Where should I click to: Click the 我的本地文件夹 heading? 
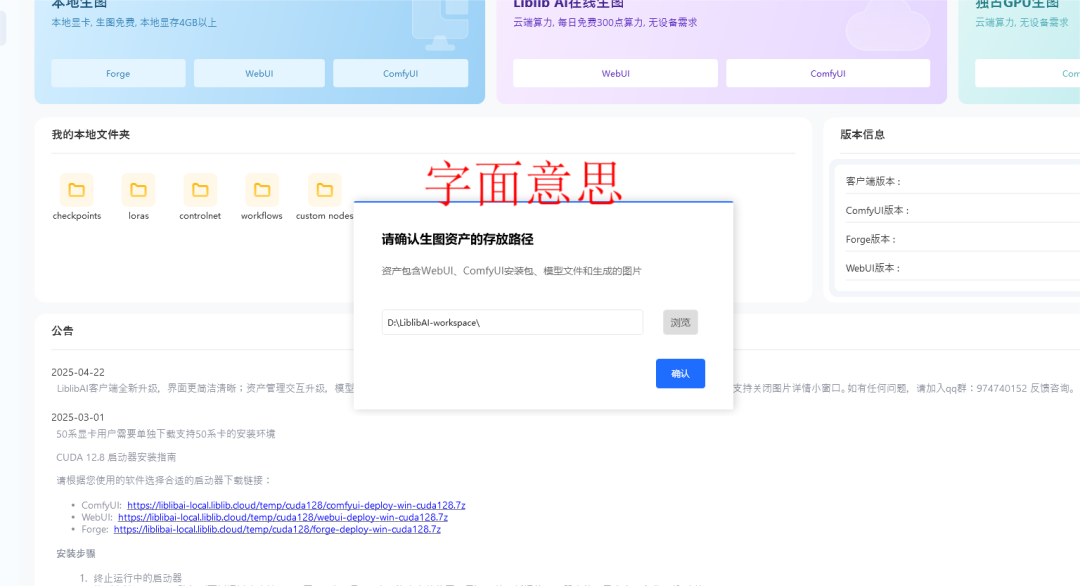point(90,134)
